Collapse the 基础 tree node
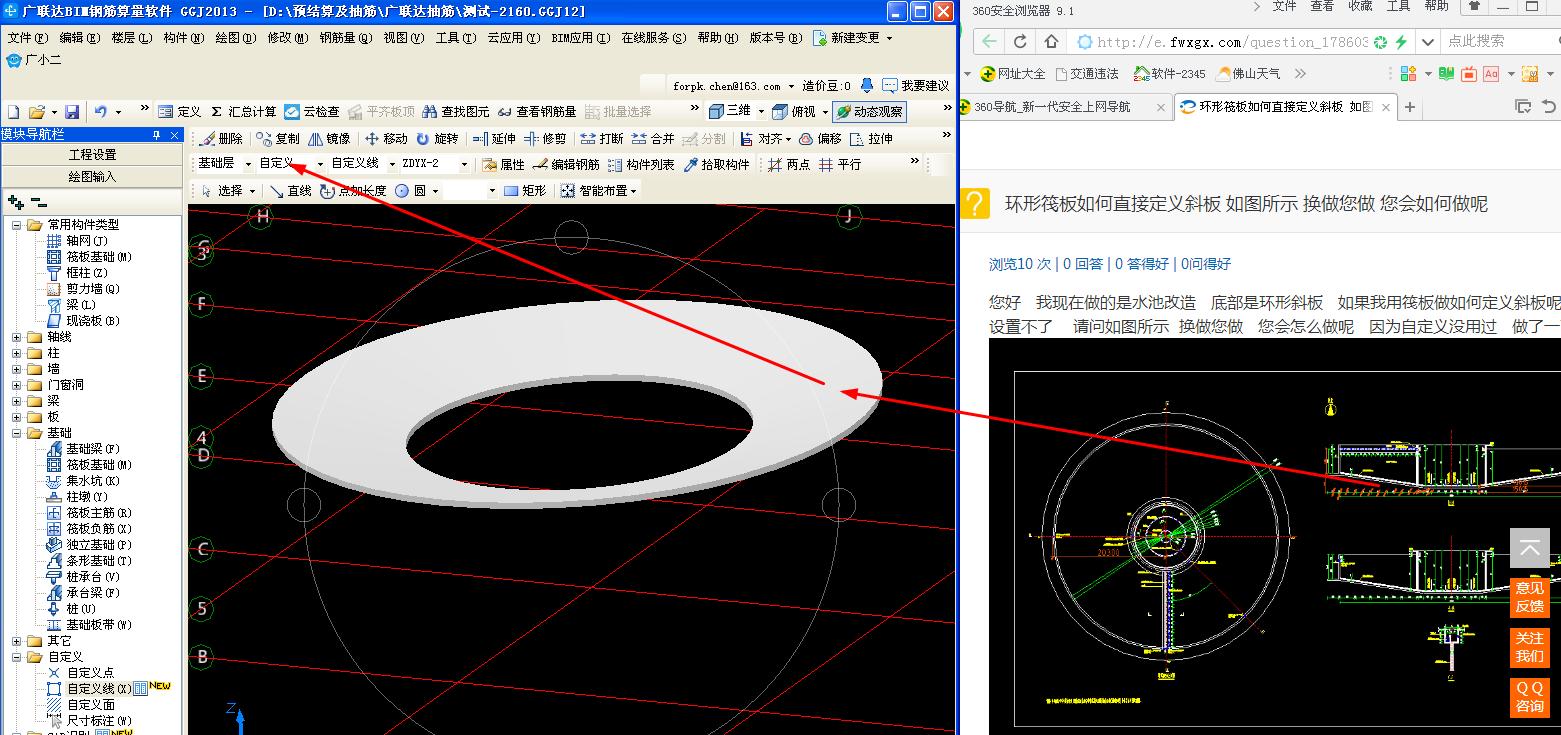This screenshot has height=735, width=1561. [x=17, y=433]
